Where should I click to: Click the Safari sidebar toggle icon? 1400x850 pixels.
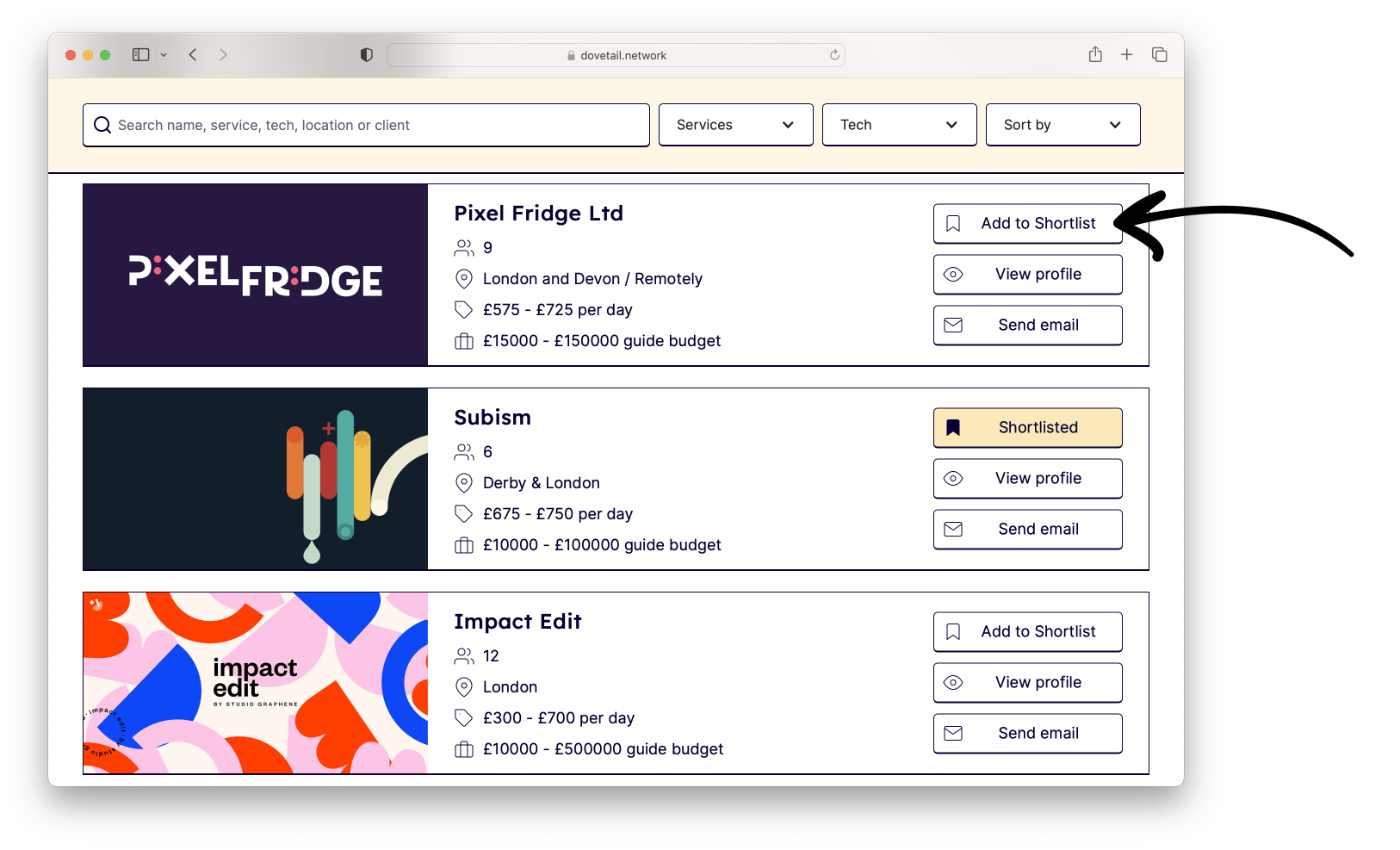pos(140,54)
